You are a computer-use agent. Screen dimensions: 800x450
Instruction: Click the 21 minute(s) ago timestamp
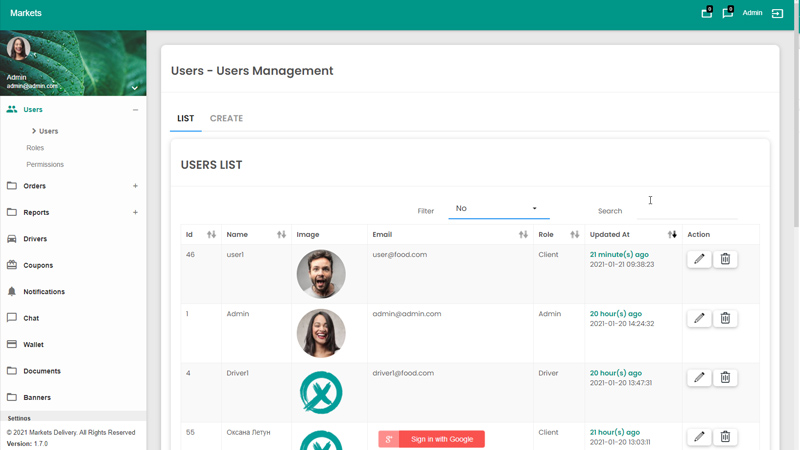619,255
